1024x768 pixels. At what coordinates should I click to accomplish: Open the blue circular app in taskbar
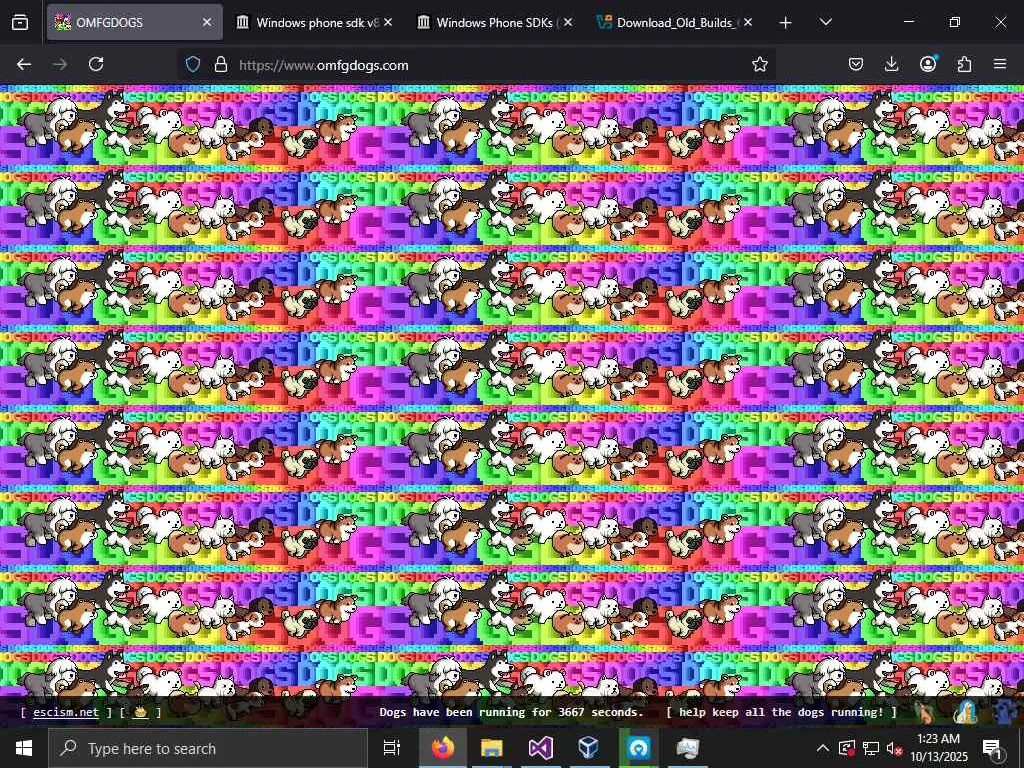click(638, 748)
